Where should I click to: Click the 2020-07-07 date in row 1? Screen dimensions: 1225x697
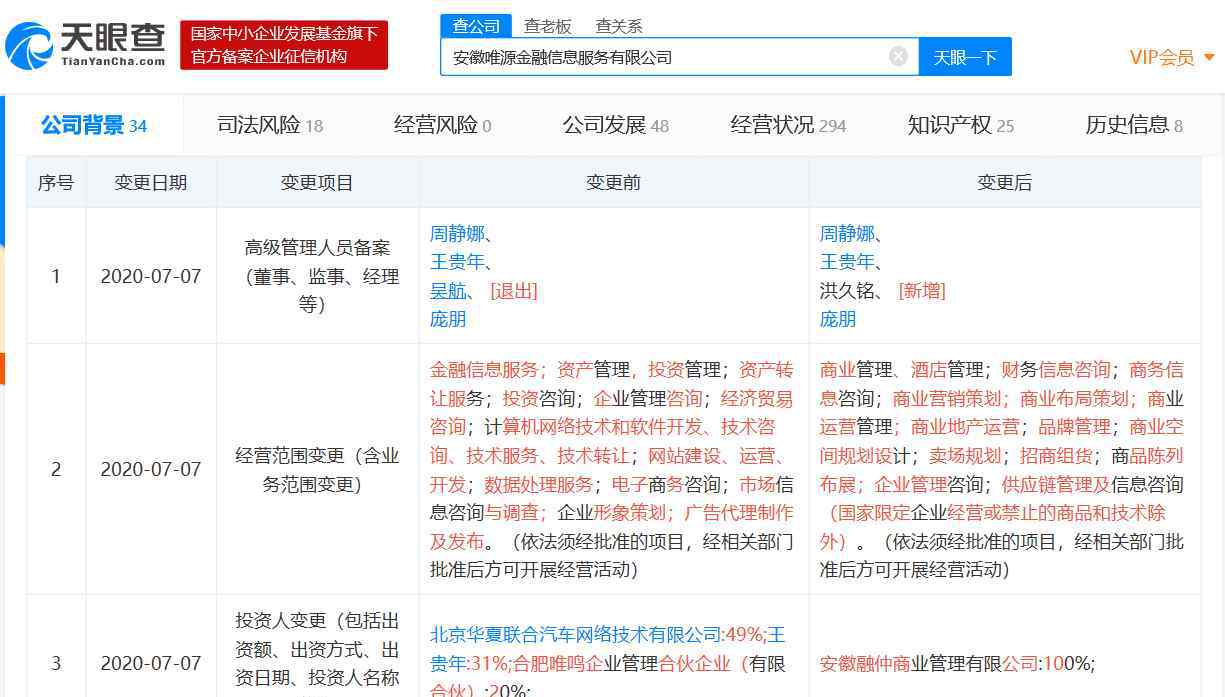click(151, 276)
